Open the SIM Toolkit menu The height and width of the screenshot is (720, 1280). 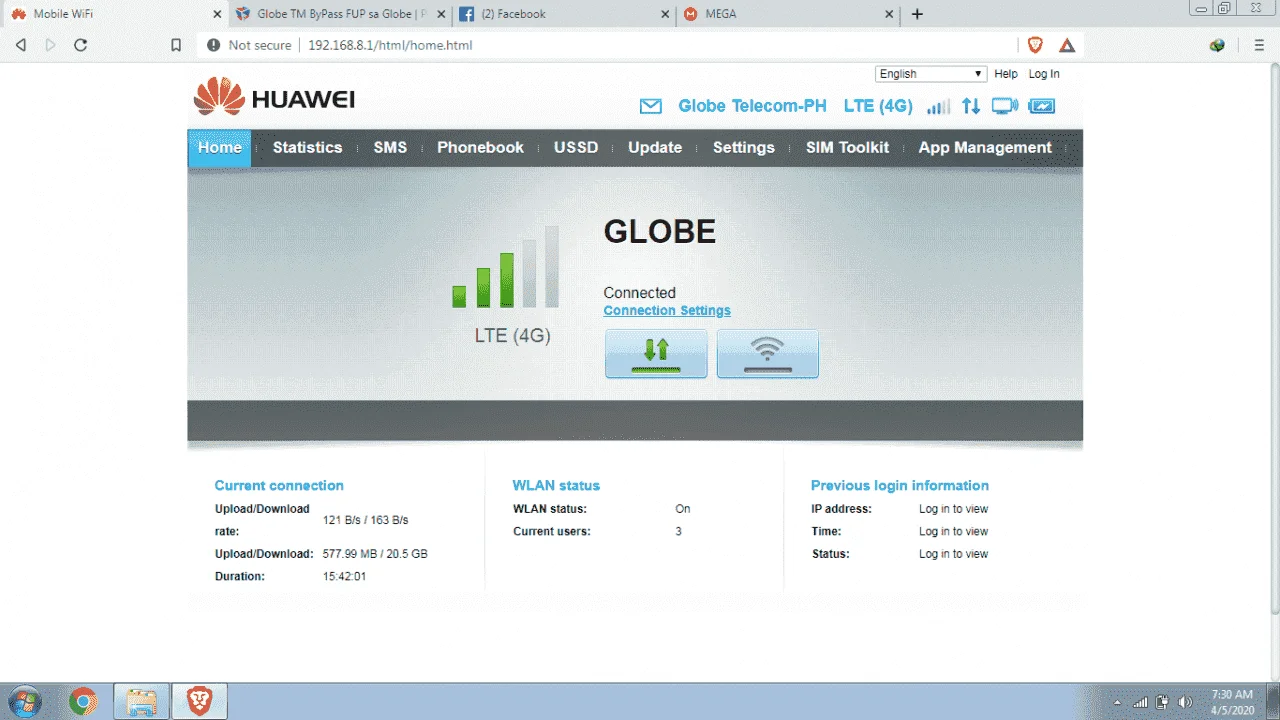(x=847, y=148)
